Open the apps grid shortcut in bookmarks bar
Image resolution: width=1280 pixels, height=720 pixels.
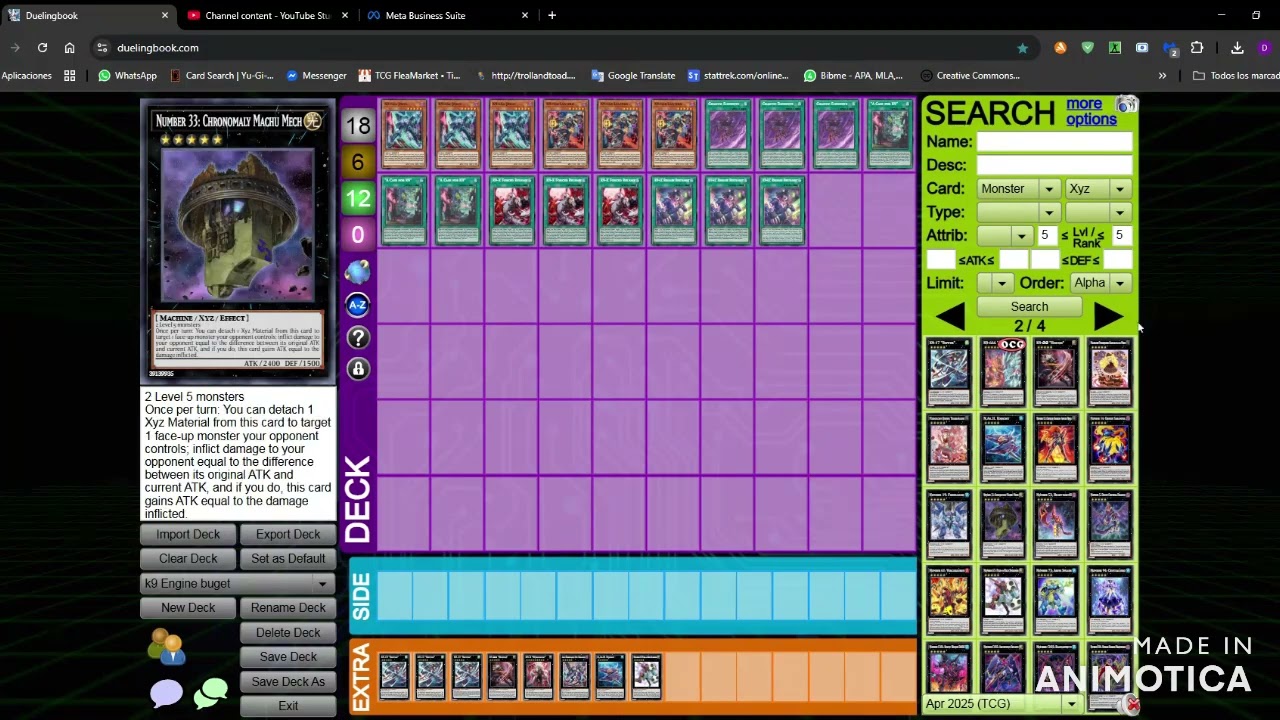[69, 75]
